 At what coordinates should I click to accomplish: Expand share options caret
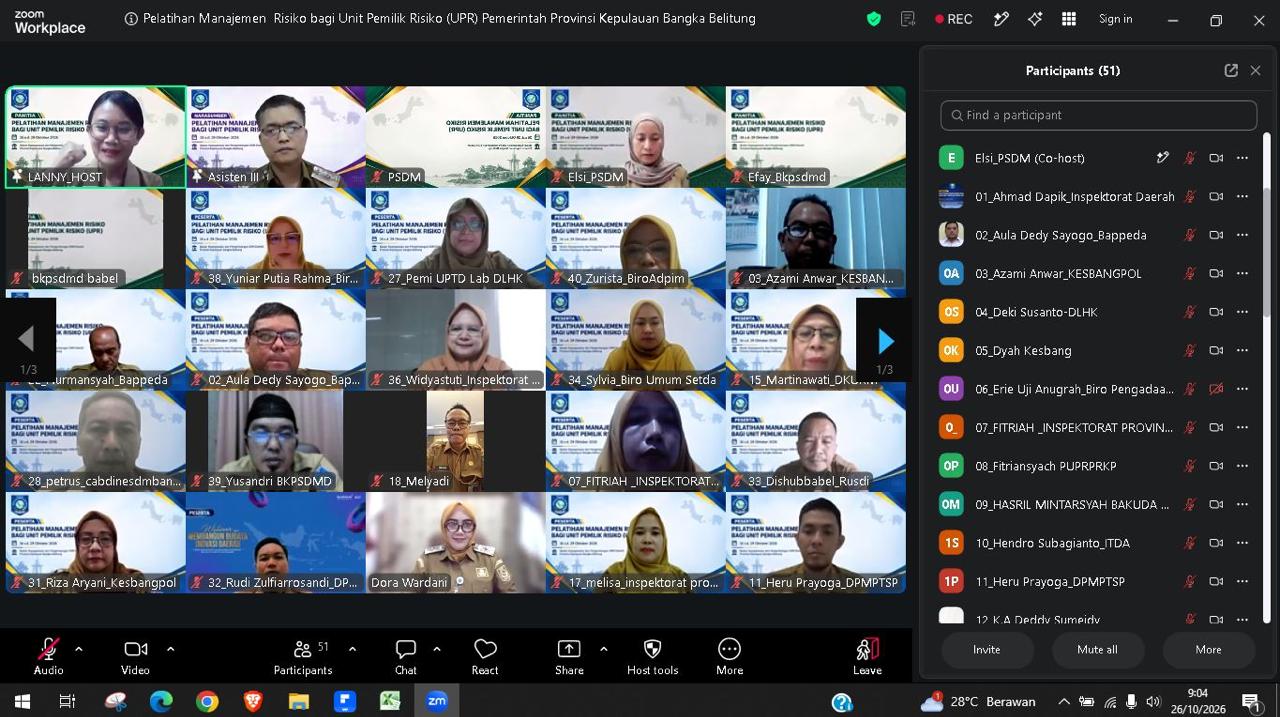point(603,649)
